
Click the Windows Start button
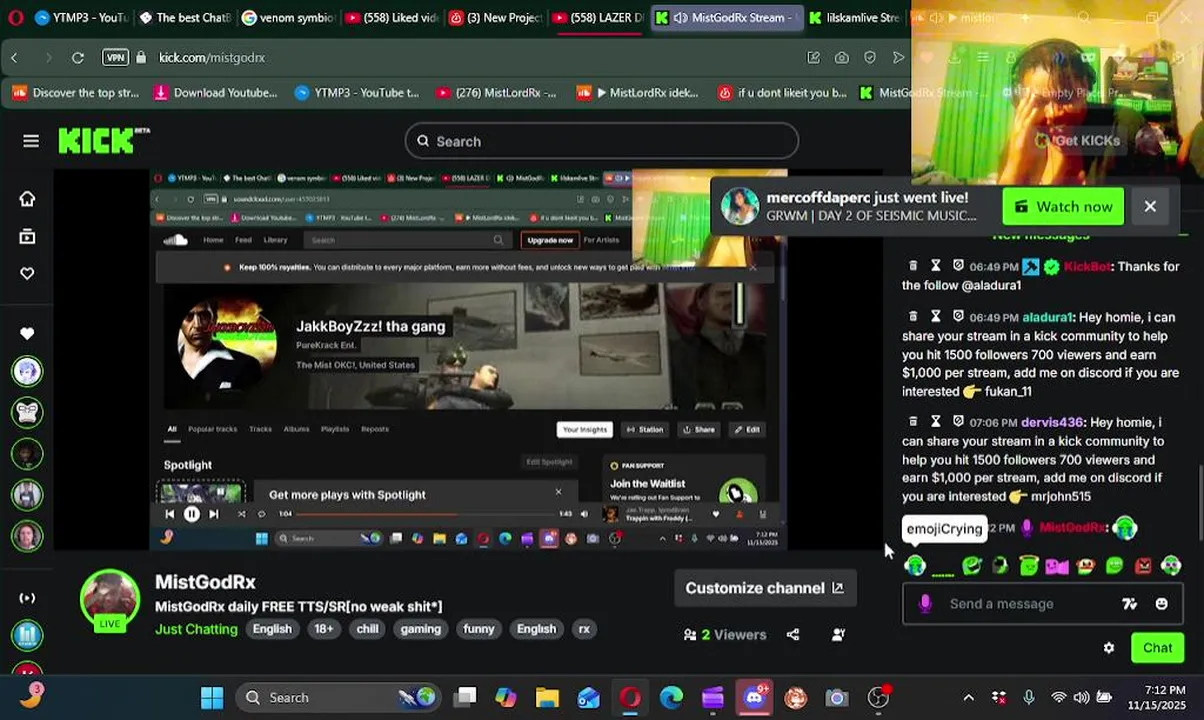[x=212, y=698]
